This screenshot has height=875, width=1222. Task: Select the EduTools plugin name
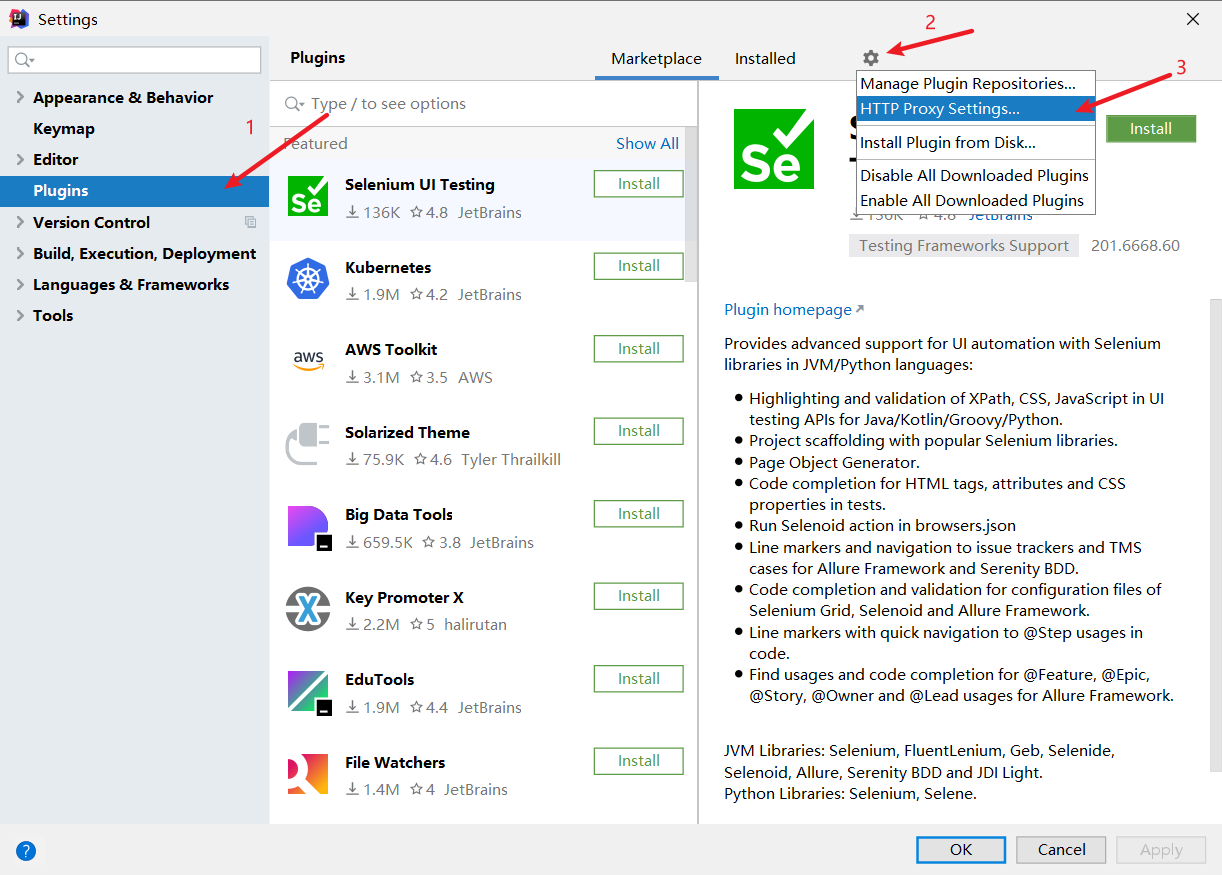tap(379, 680)
